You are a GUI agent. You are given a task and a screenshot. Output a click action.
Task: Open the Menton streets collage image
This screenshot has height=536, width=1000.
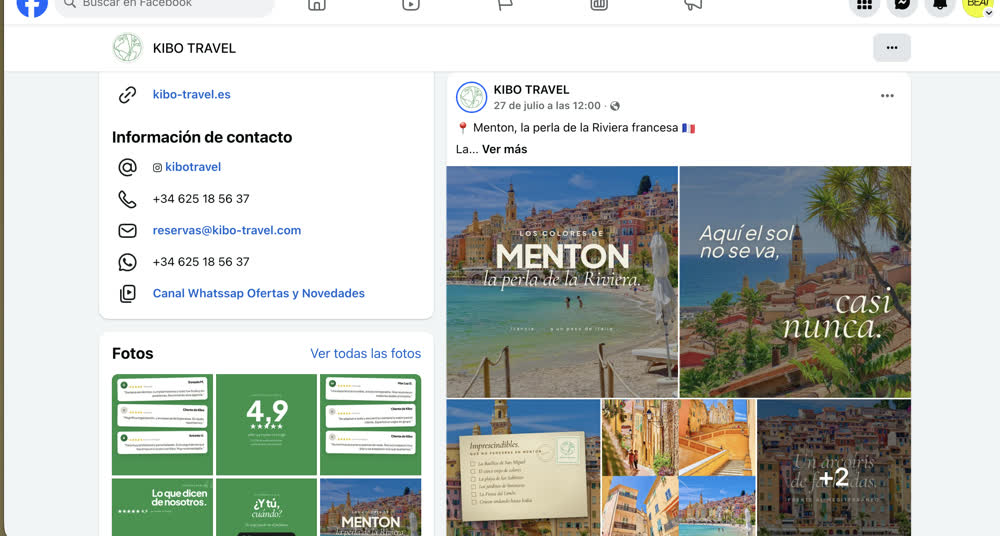(x=679, y=468)
